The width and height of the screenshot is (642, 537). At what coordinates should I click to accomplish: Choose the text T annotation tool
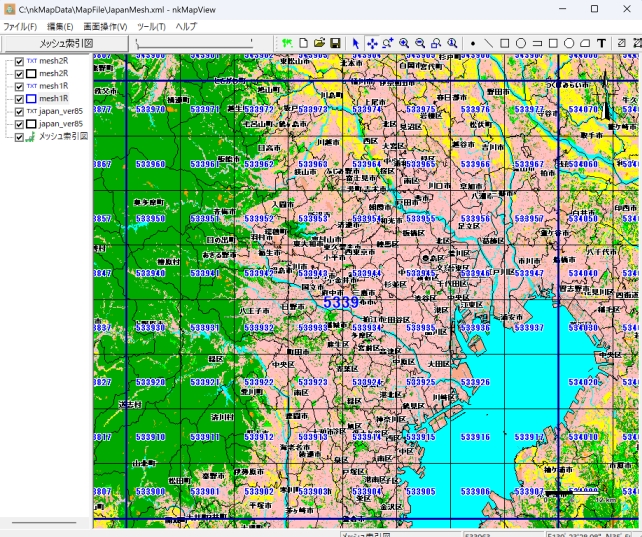pos(601,44)
